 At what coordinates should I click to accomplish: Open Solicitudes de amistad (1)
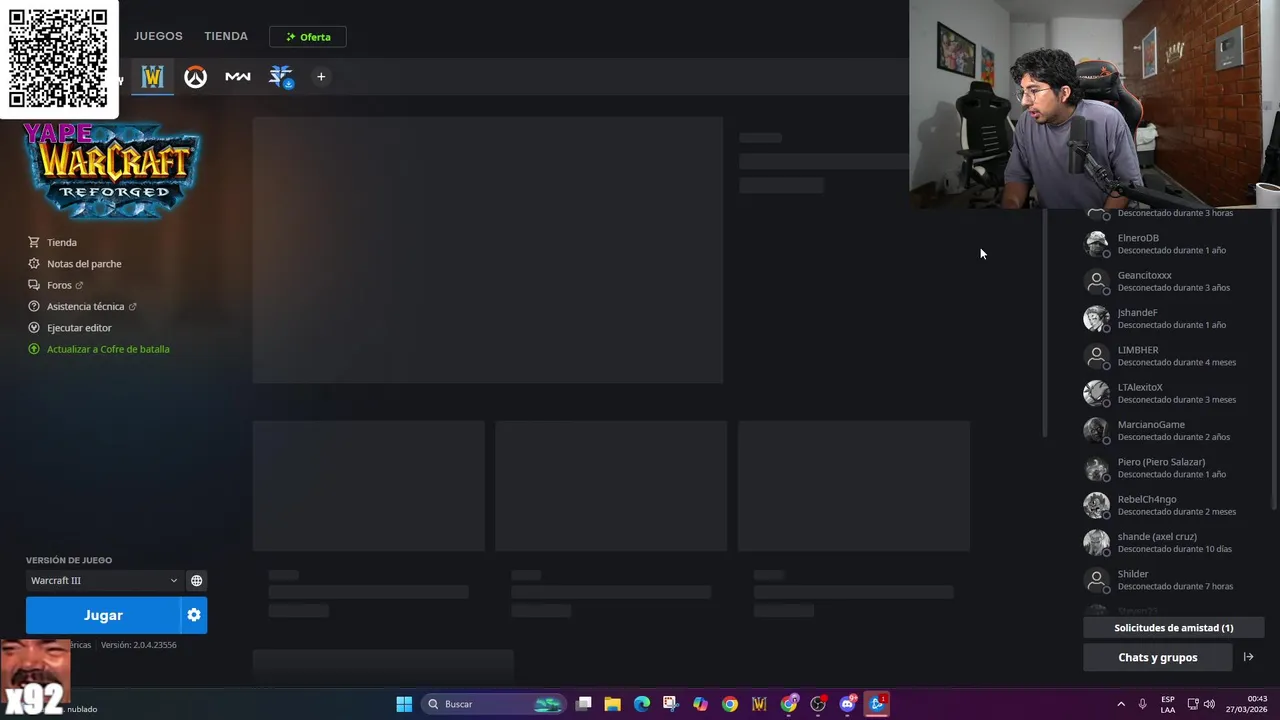1174,628
